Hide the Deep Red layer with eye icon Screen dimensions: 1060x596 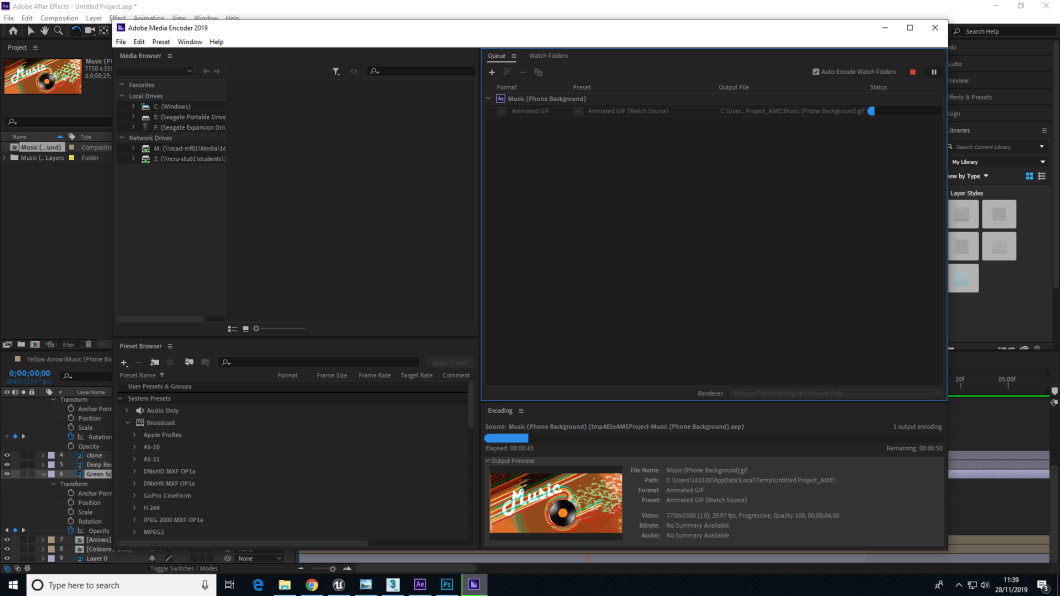point(7,465)
